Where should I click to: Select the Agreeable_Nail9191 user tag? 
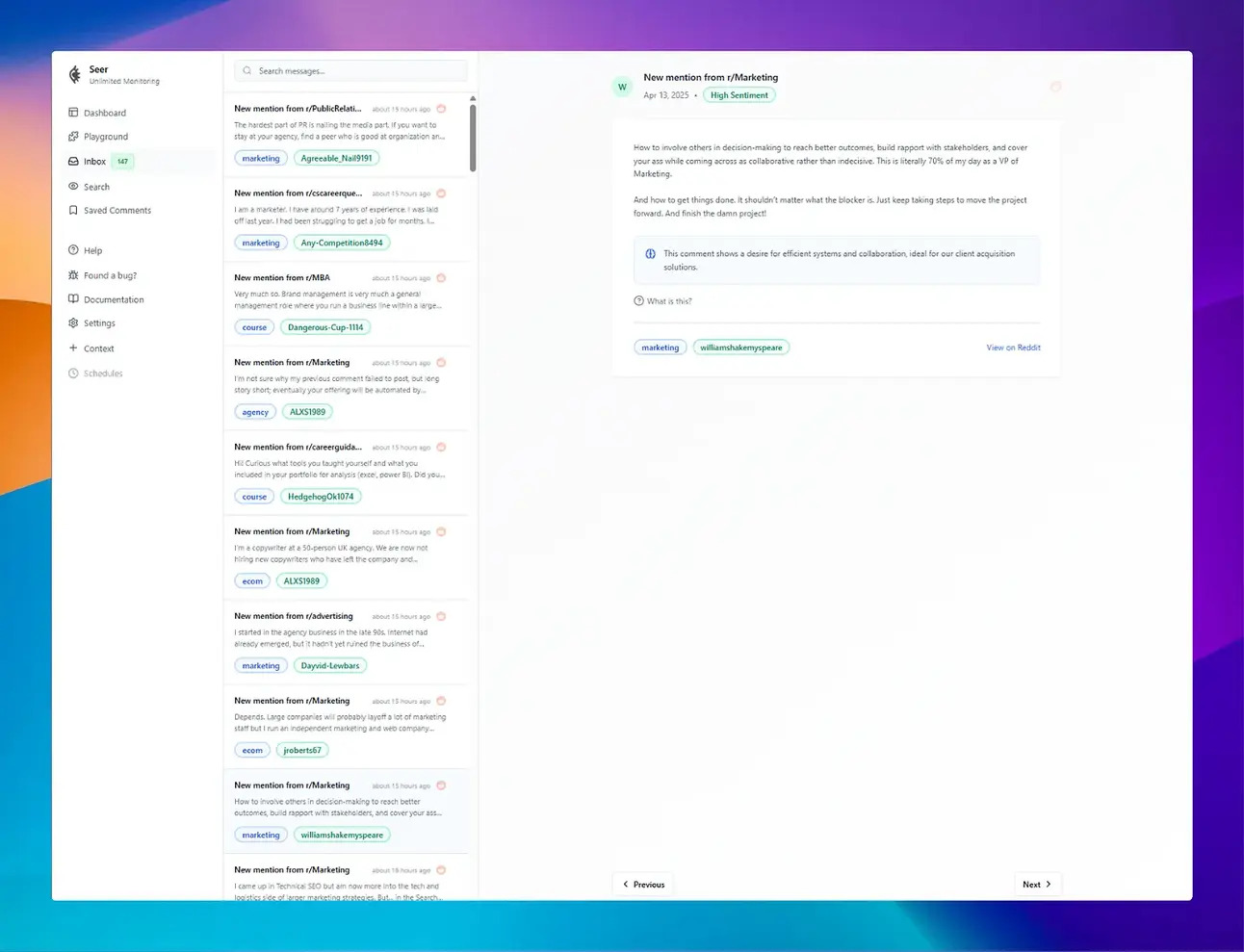336,158
